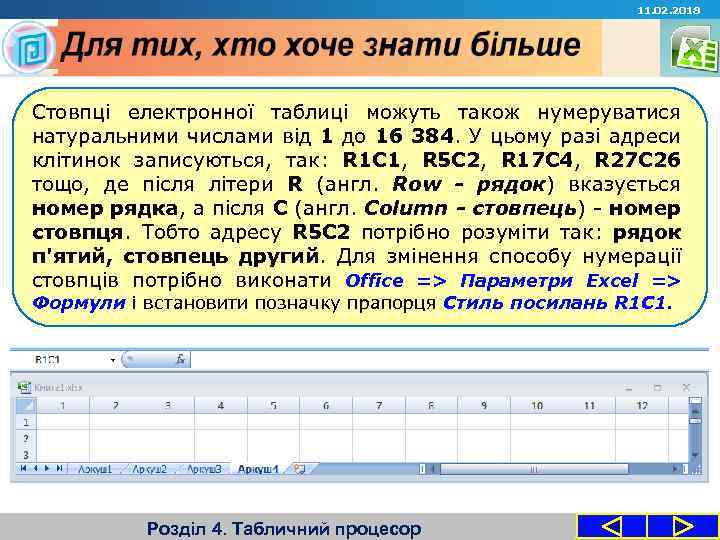Select column header 10
720x540 pixels.
point(537,406)
